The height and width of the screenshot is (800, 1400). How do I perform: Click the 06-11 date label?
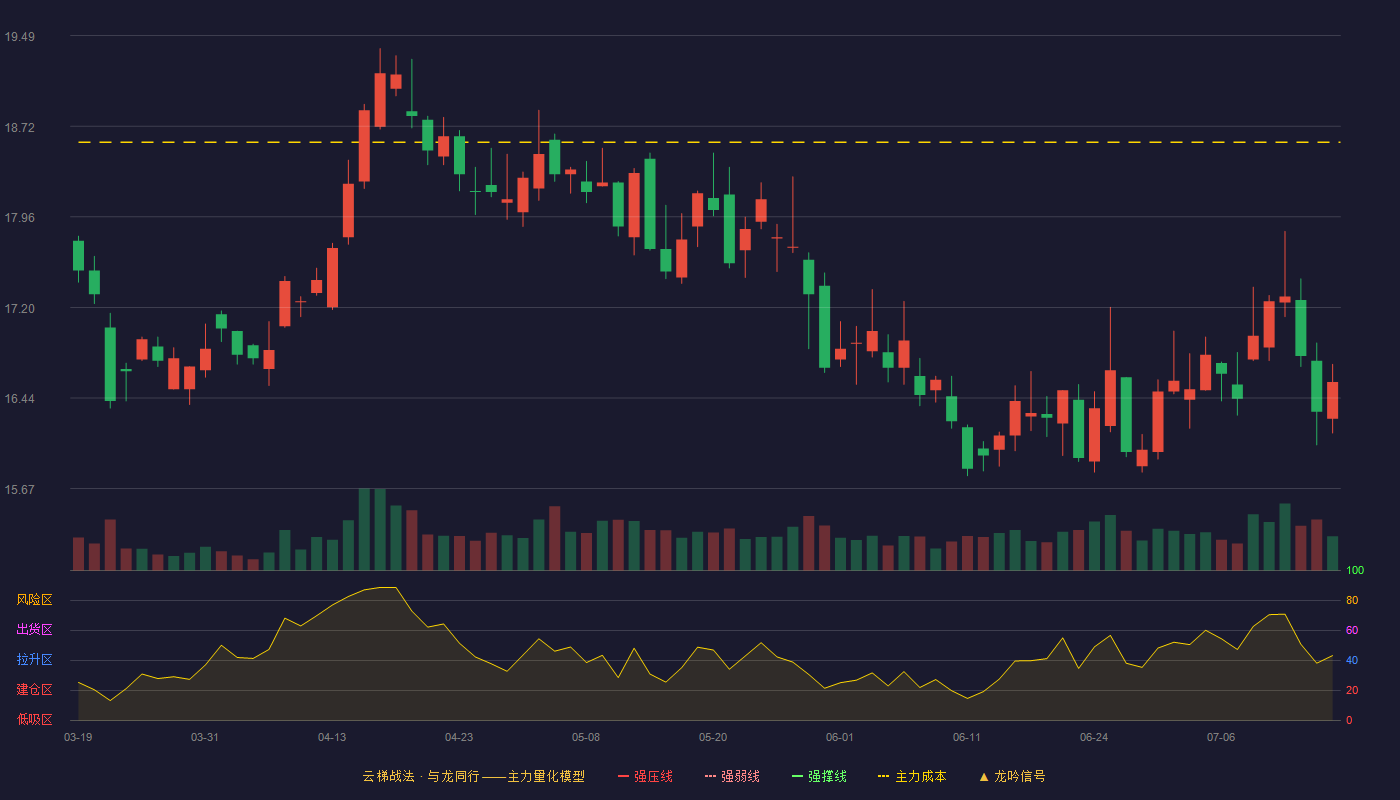[x=967, y=737]
